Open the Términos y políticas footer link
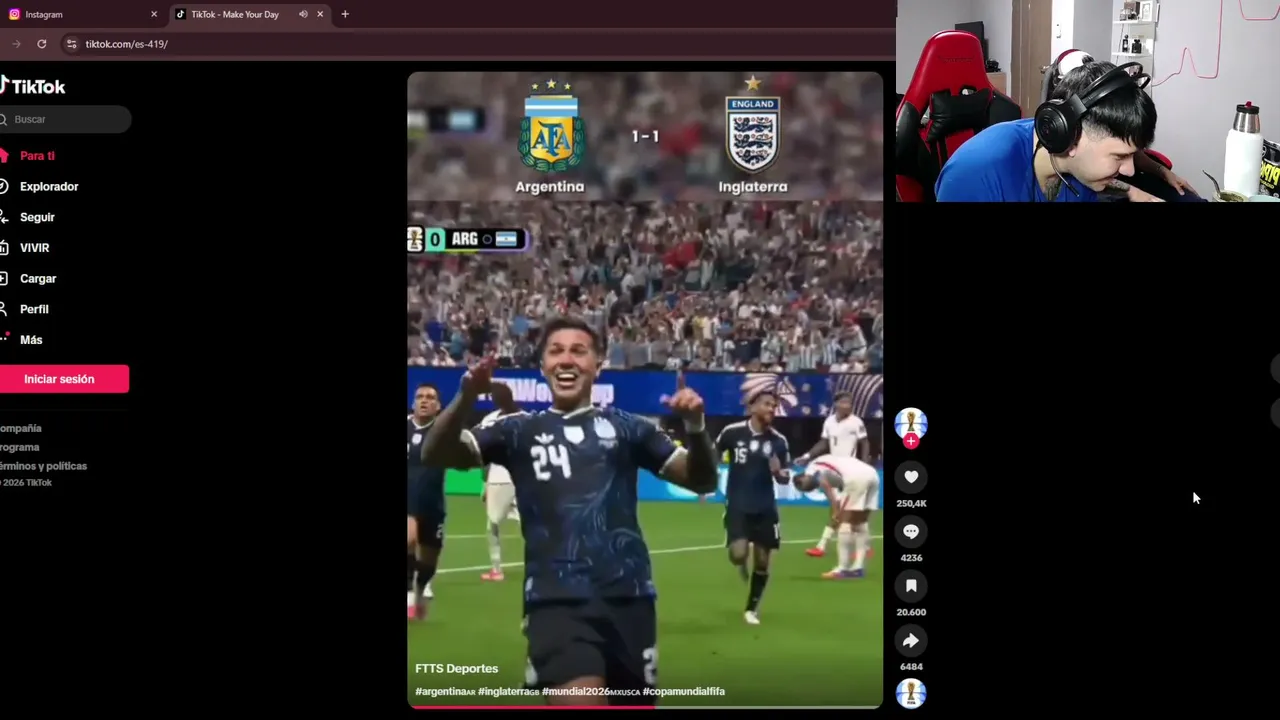 (x=43, y=466)
